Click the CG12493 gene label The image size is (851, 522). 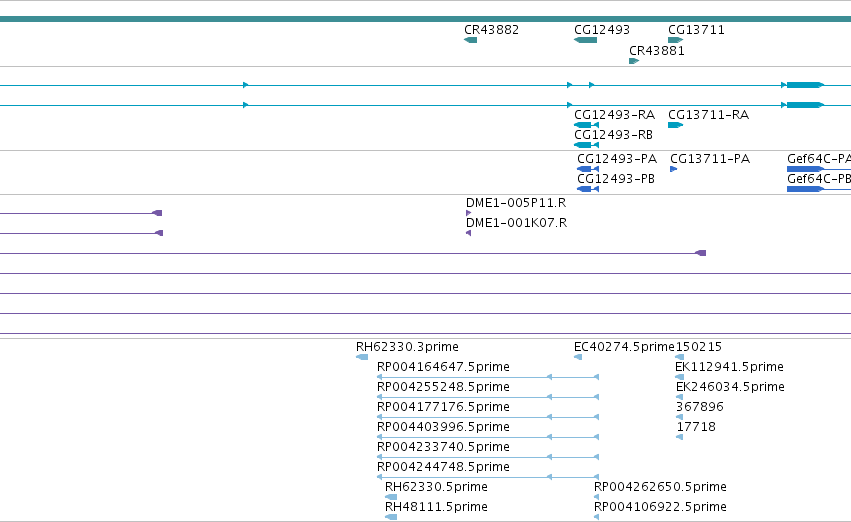(x=602, y=30)
